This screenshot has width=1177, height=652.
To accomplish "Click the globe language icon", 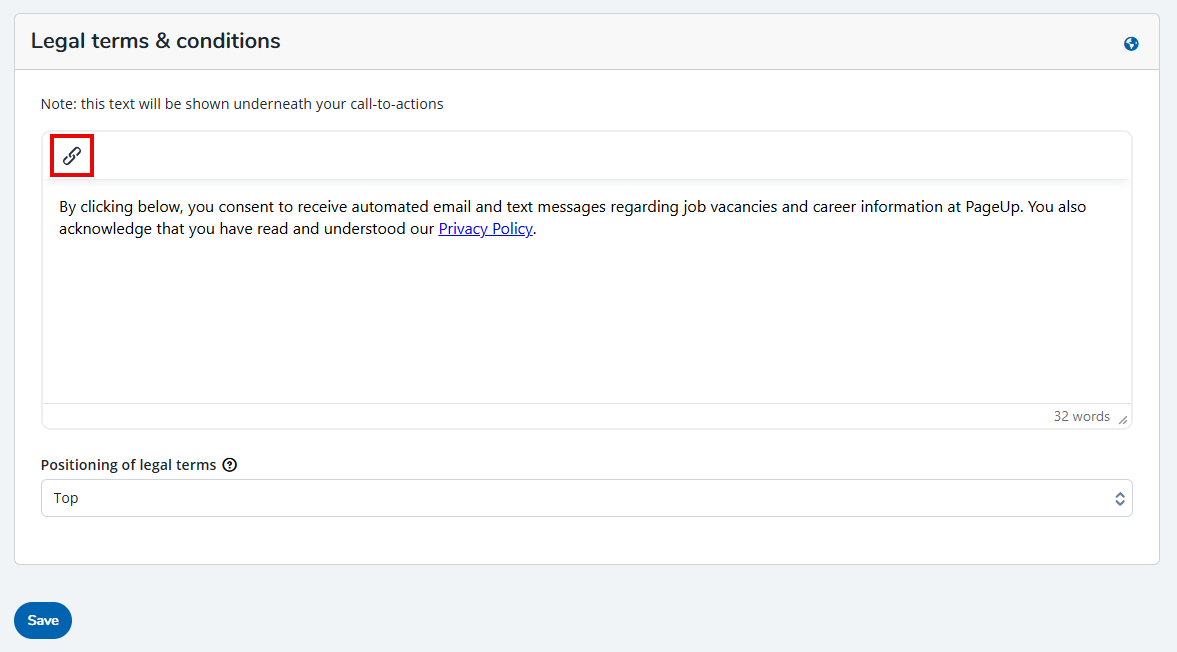I will point(1130,44).
